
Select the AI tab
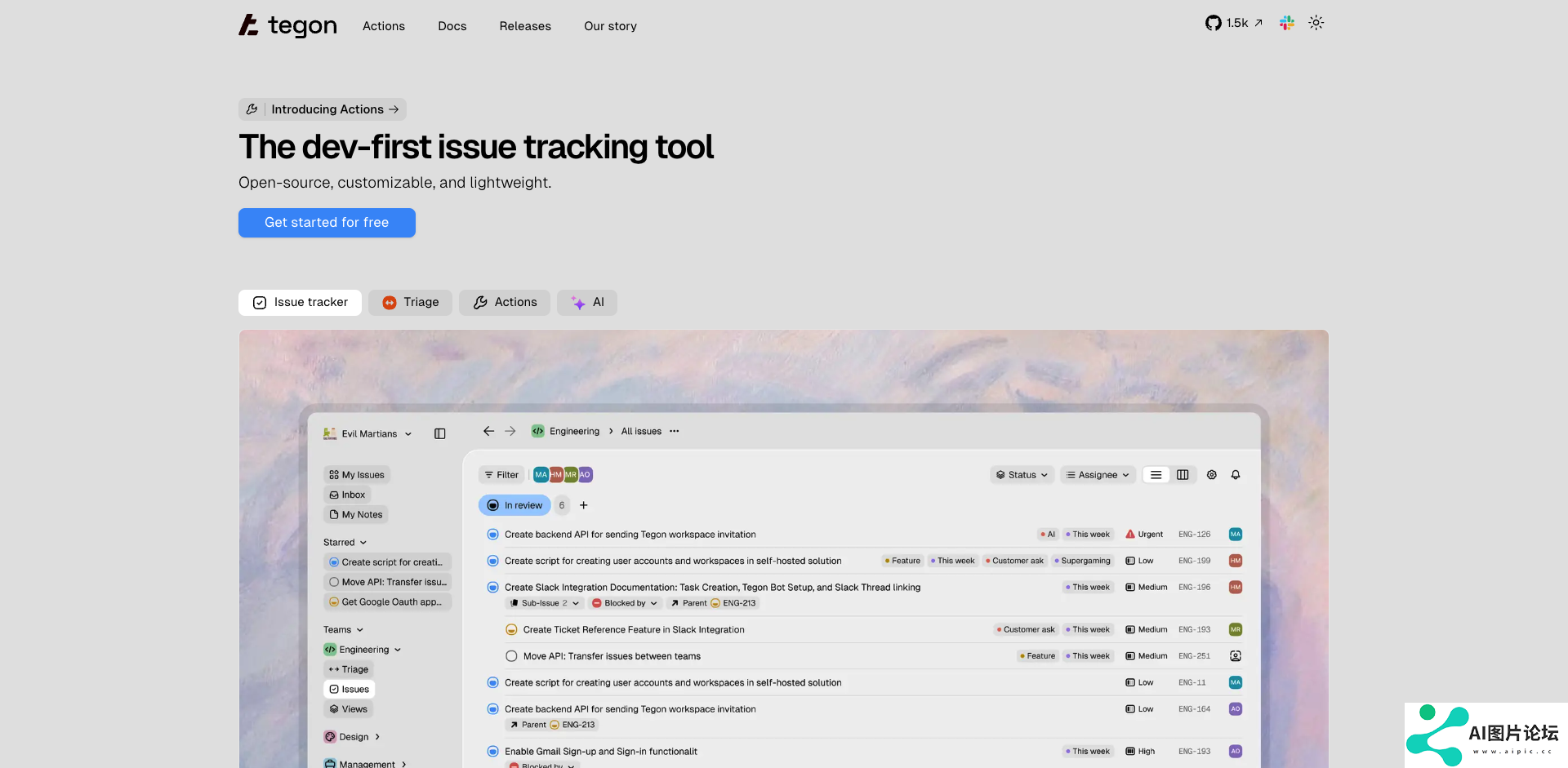(x=587, y=303)
